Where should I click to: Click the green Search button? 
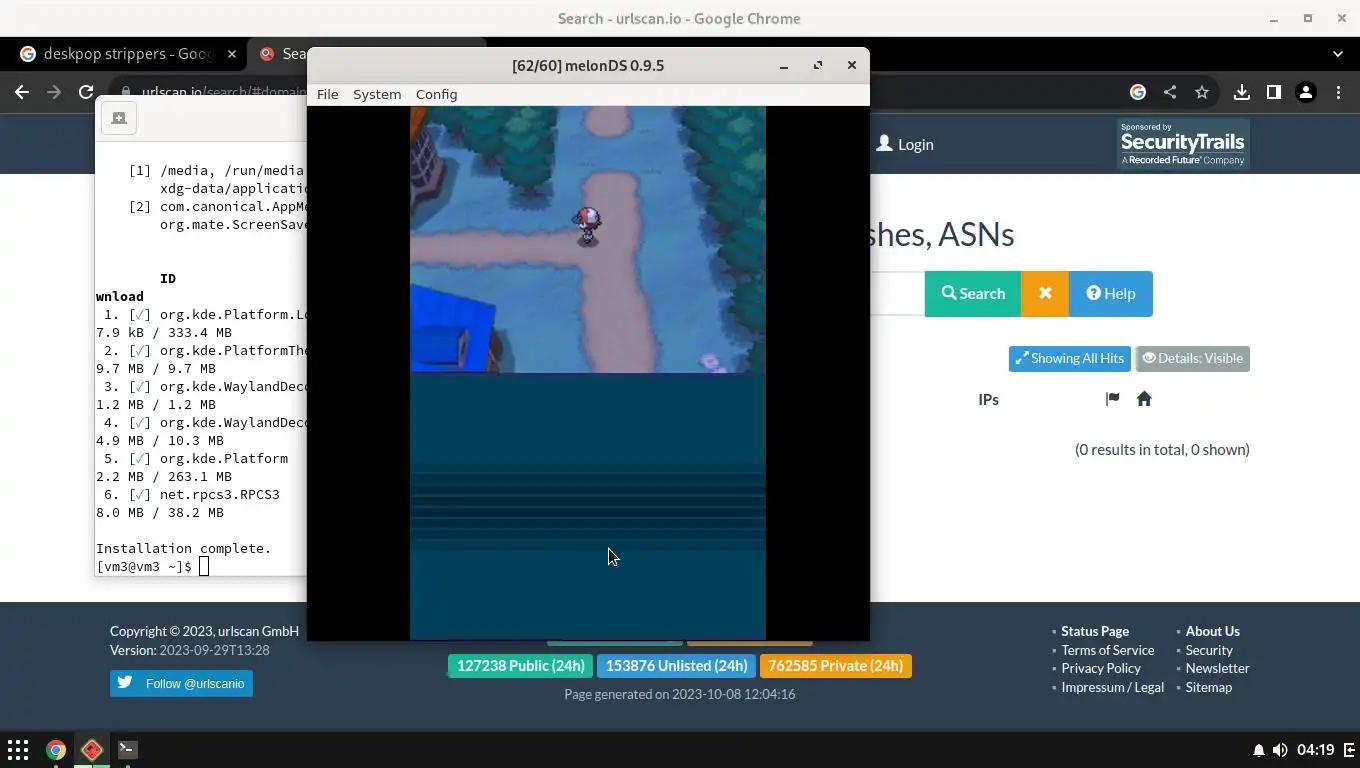pos(973,293)
